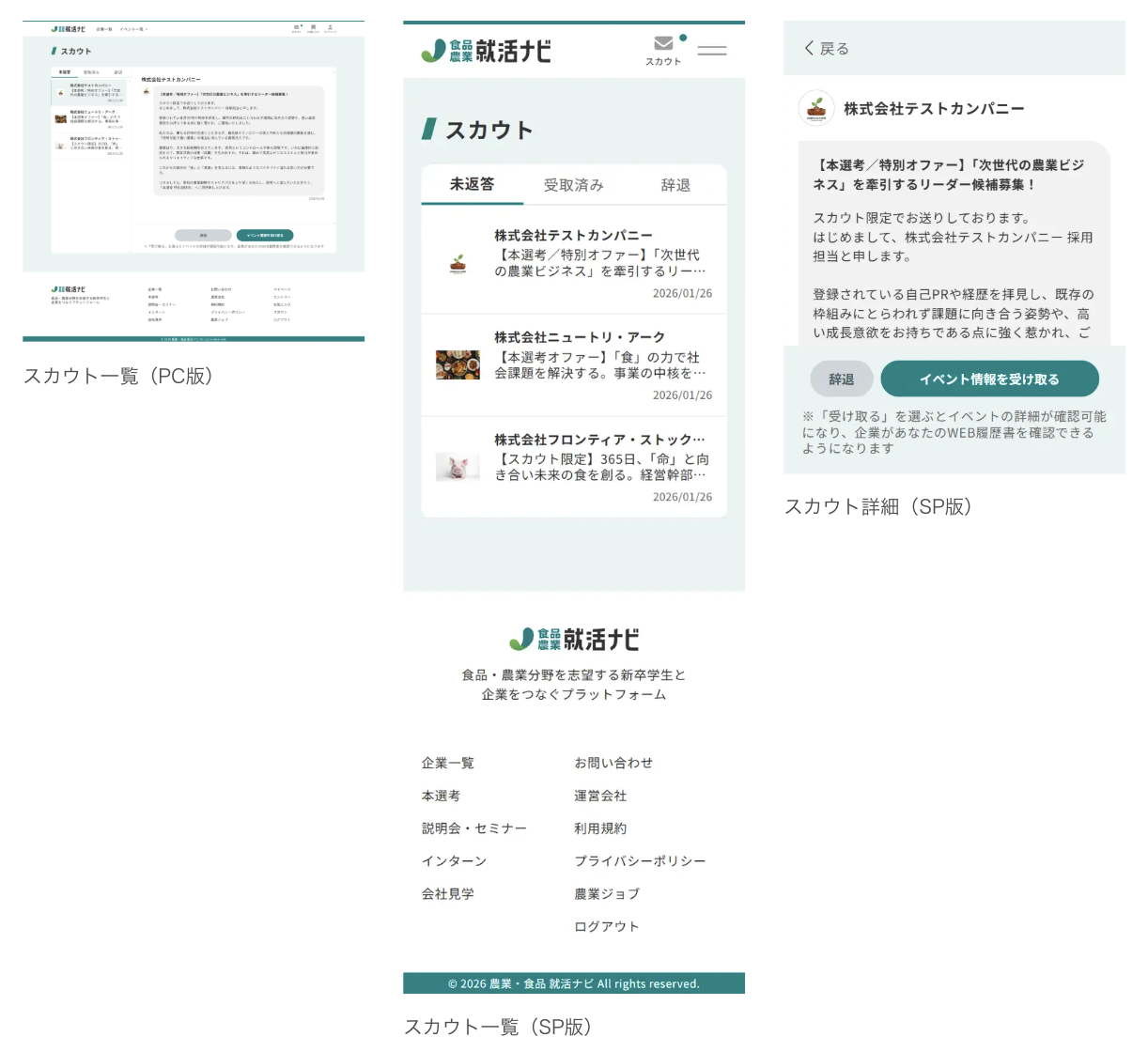Open the Scout envelope icon in mobile header

click(663, 43)
